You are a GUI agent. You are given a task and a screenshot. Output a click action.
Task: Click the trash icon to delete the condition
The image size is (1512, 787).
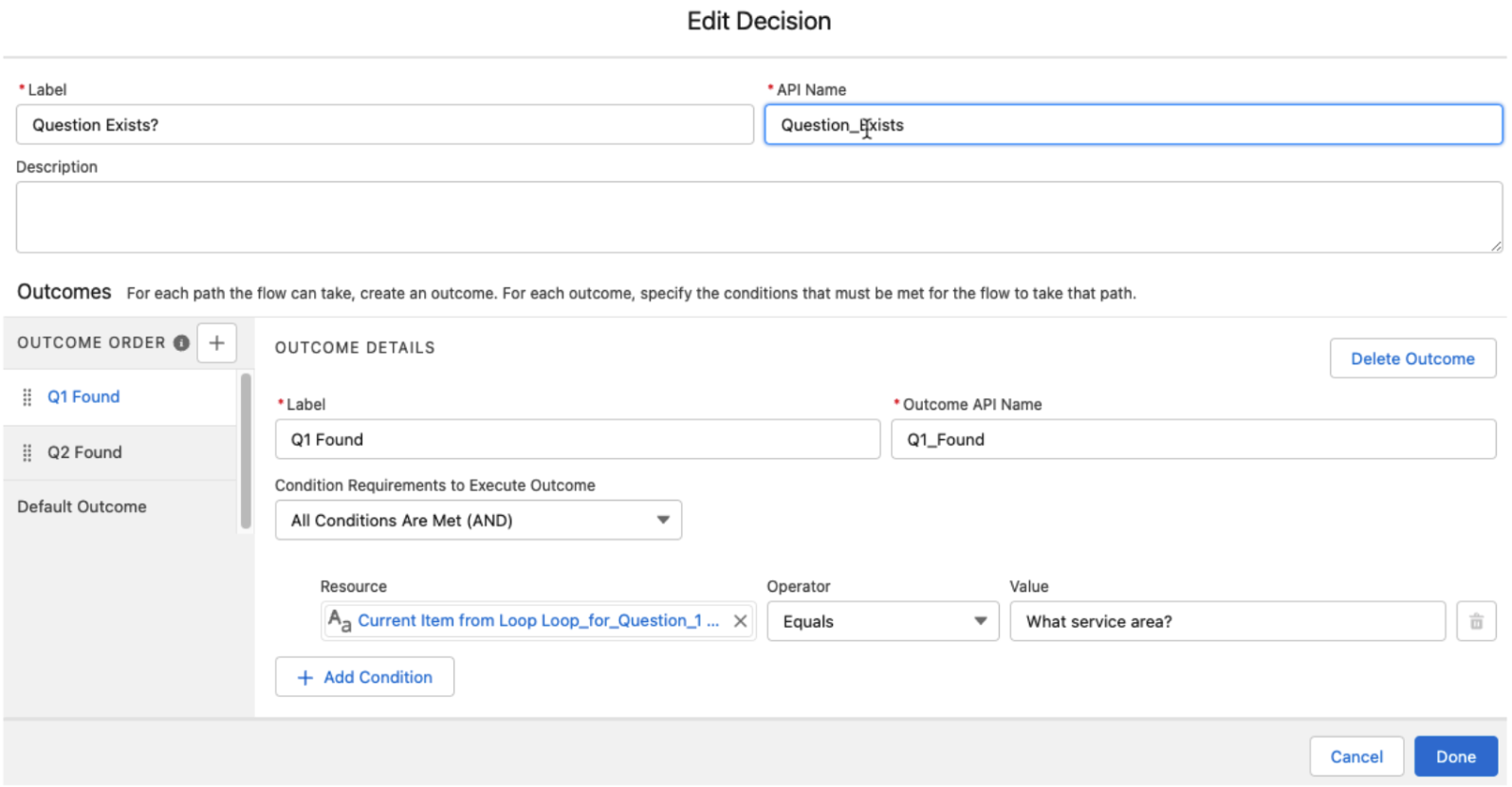click(1476, 622)
